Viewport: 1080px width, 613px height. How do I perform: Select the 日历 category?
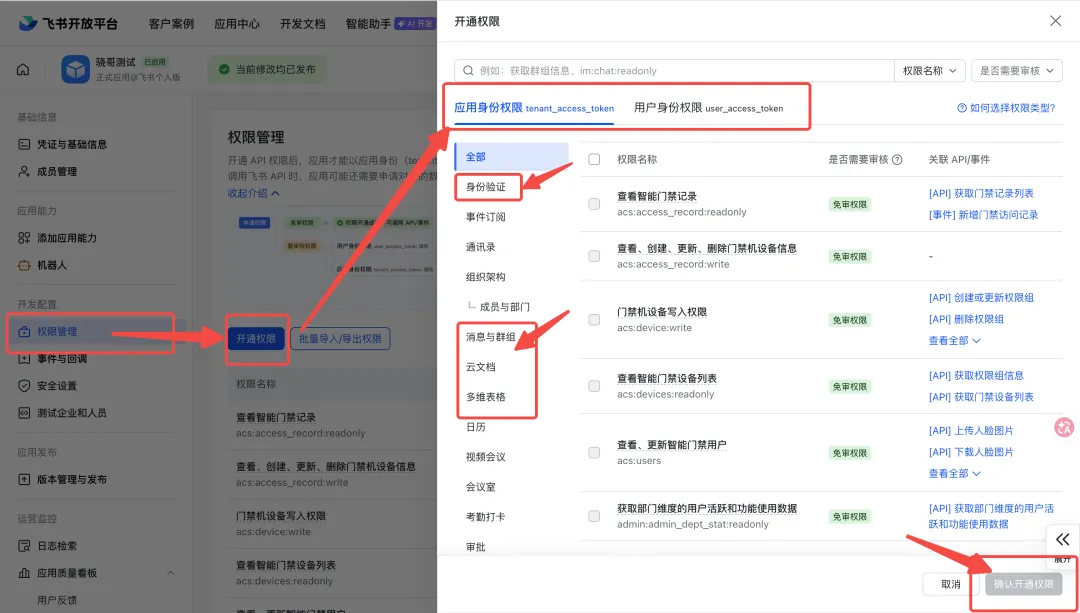pos(476,427)
